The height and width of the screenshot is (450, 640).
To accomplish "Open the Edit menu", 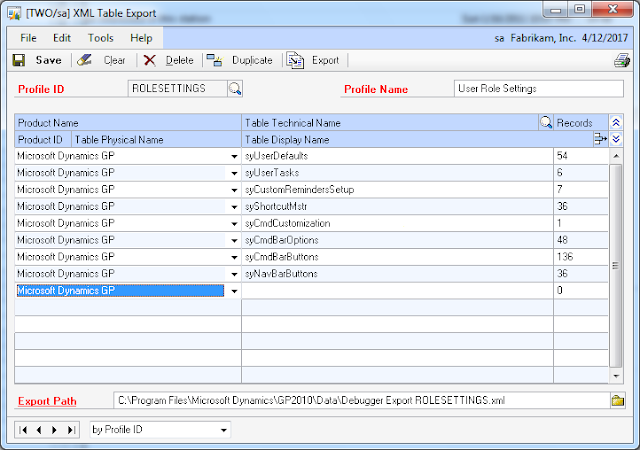I will tap(62, 38).
